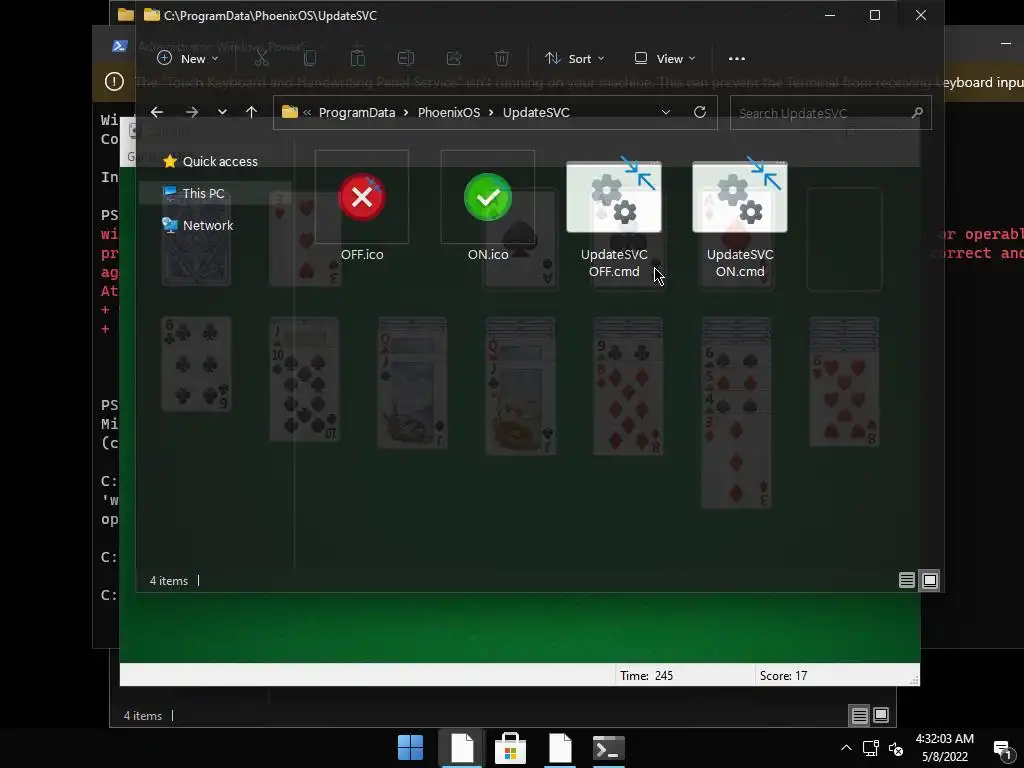
Task: Click the Solitaire Time status cell
Action: pyautogui.click(x=684, y=675)
